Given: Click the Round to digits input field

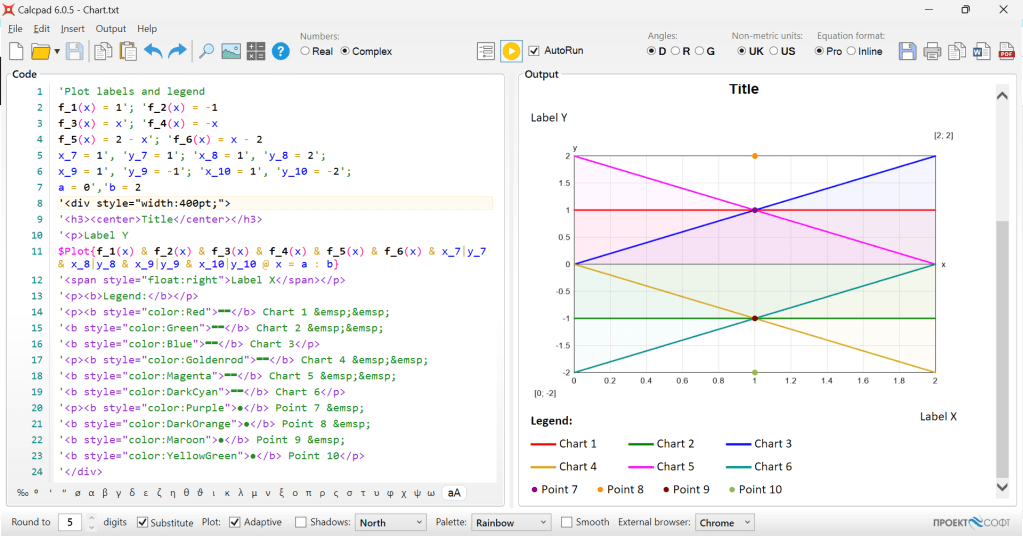Looking at the screenshot, I should point(70,522).
